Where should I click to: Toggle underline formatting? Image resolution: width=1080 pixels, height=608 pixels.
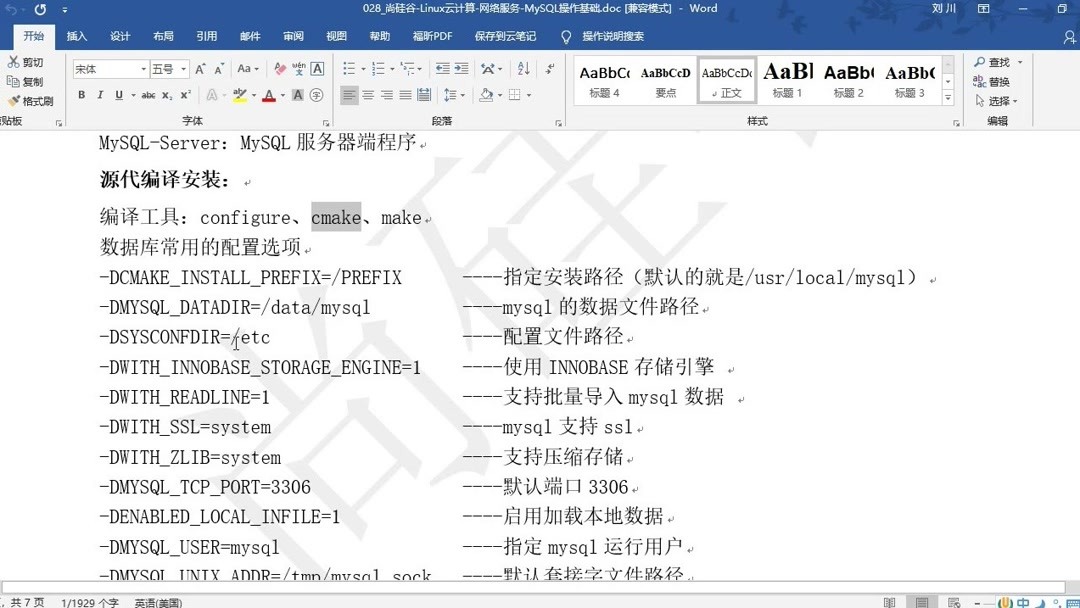[118, 94]
